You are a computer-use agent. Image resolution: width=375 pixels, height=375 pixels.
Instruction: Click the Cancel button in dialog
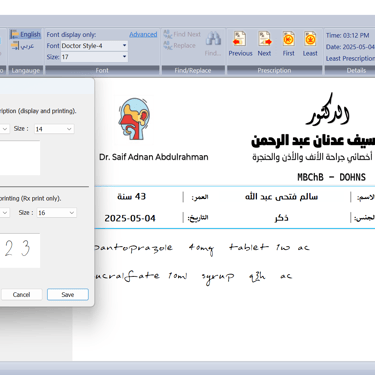click(x=21, y=295)
